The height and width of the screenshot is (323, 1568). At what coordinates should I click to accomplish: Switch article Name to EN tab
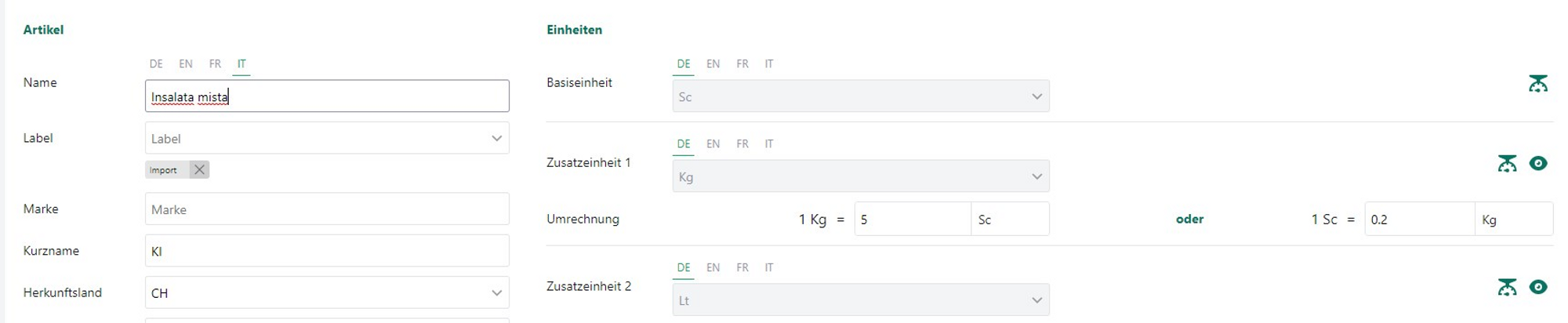pyautogui.click(x=186, y=64)
